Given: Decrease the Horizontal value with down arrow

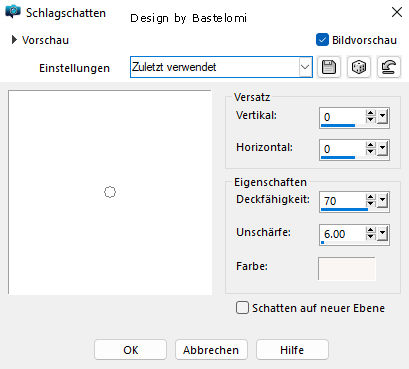Looking at the screenshot, I should pyautogui.click(x=370, y=152).
